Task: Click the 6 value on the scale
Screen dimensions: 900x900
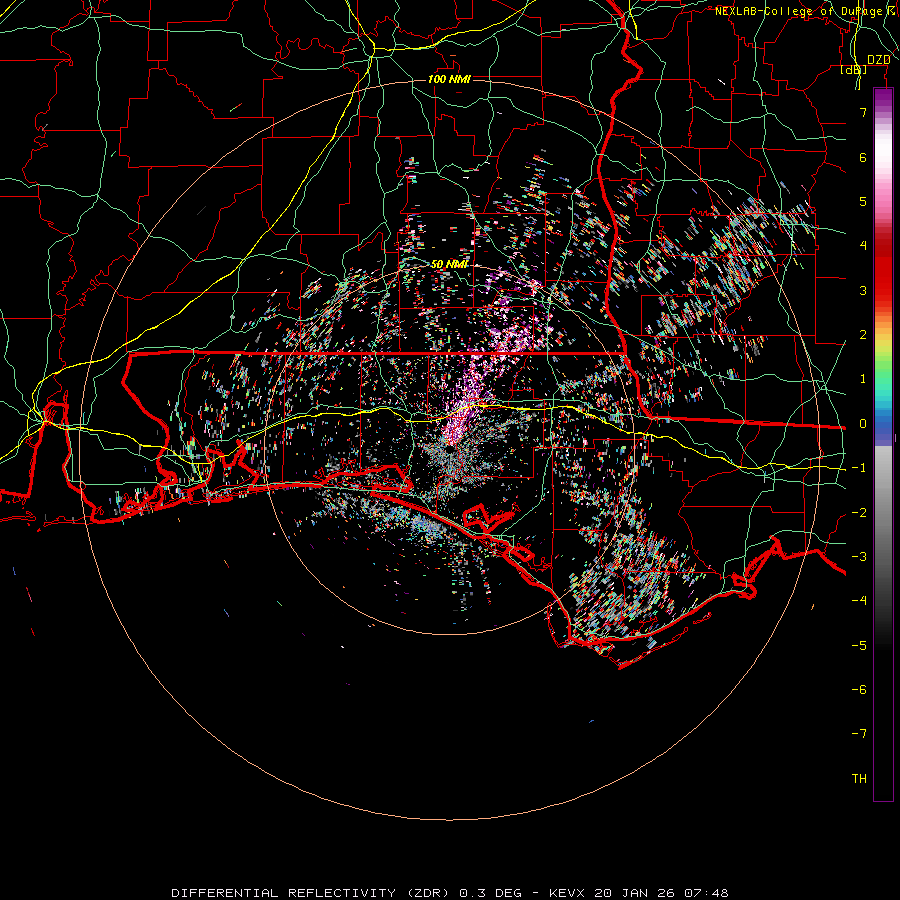Action: [x=863, y=157]
